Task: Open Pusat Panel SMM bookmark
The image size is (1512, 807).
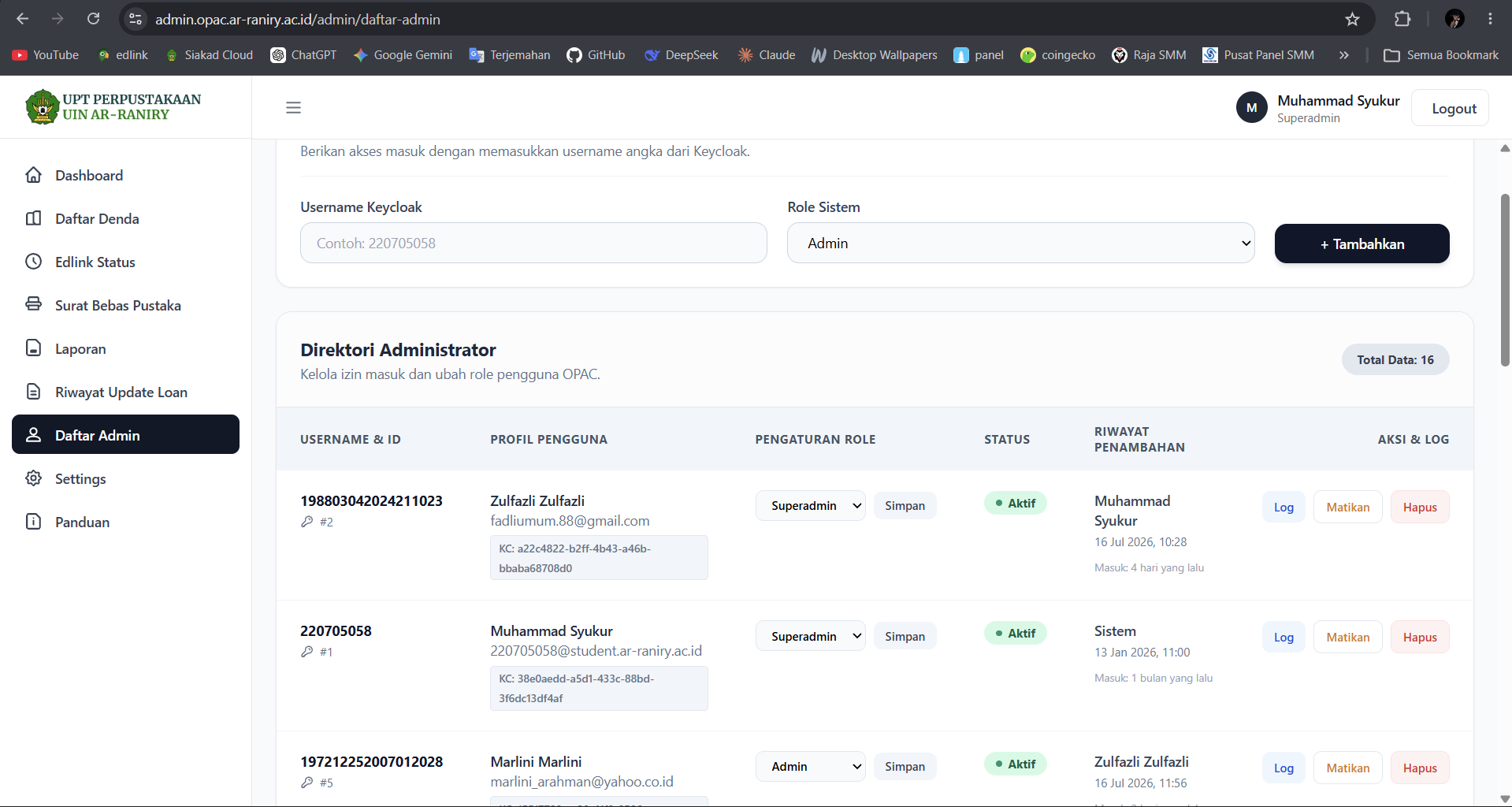Action: click(x=1258, y=55)
